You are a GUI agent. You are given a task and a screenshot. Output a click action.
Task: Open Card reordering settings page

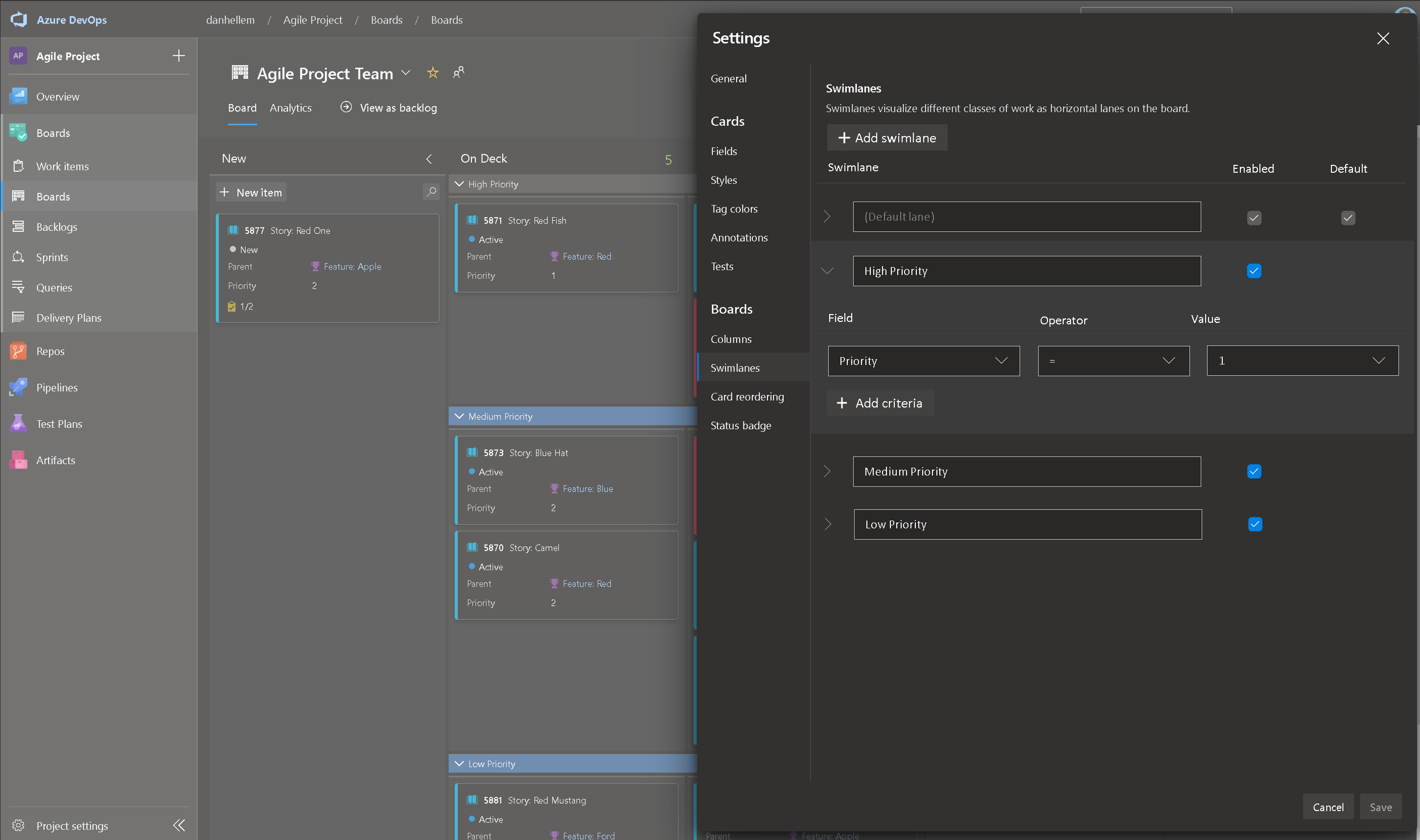tap(747, 396)
